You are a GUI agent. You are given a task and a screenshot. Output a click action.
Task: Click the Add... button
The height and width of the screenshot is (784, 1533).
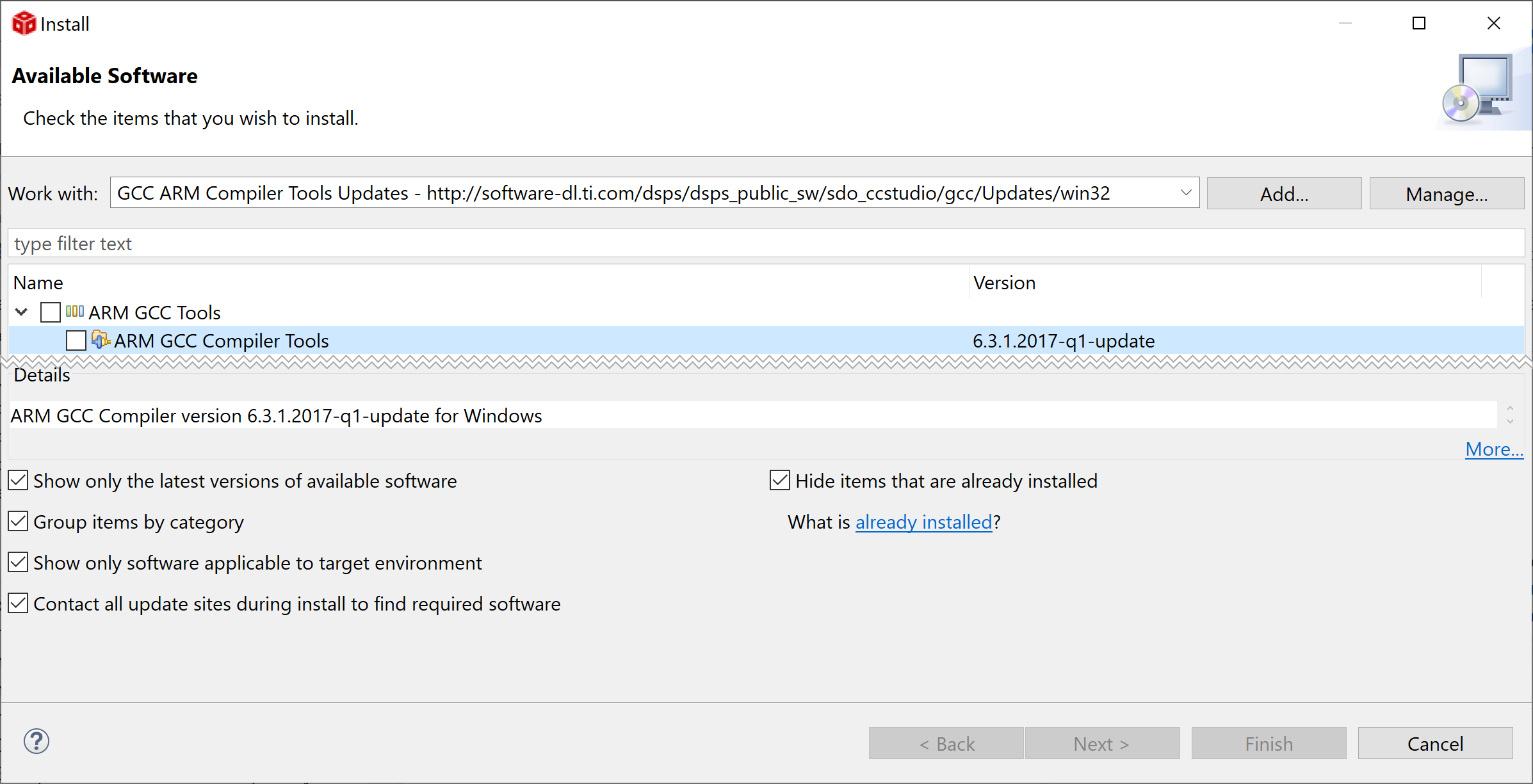click(x=1284, y=193)
